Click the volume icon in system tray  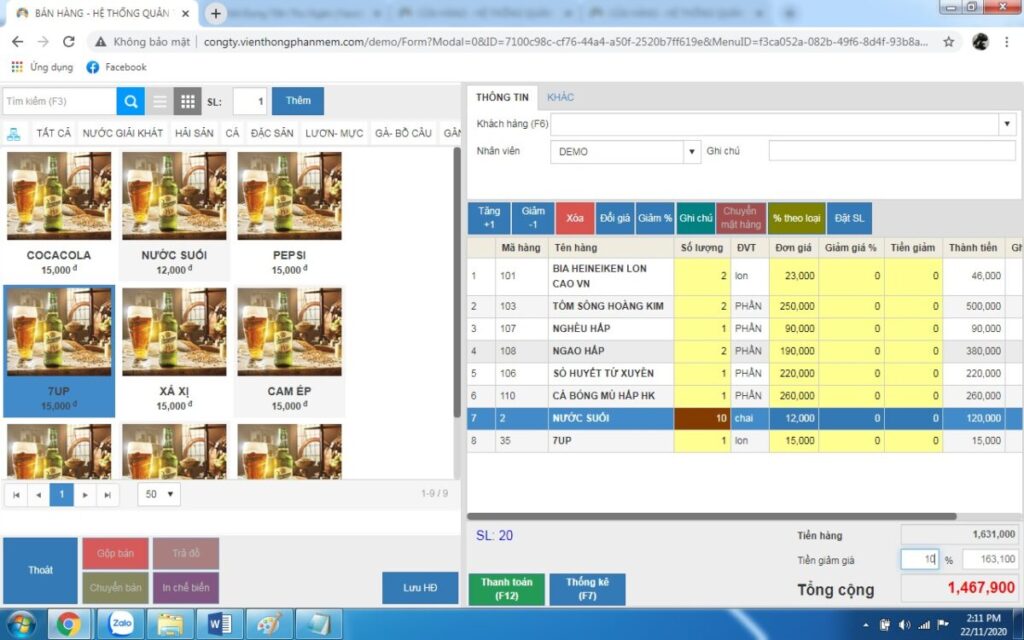[904, 625]
